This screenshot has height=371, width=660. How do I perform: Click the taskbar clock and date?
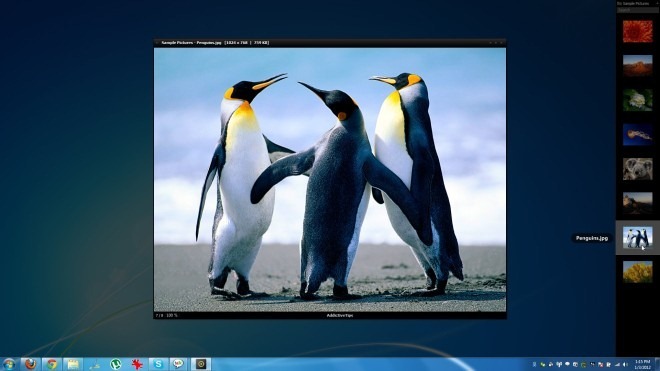pos(642,364)
